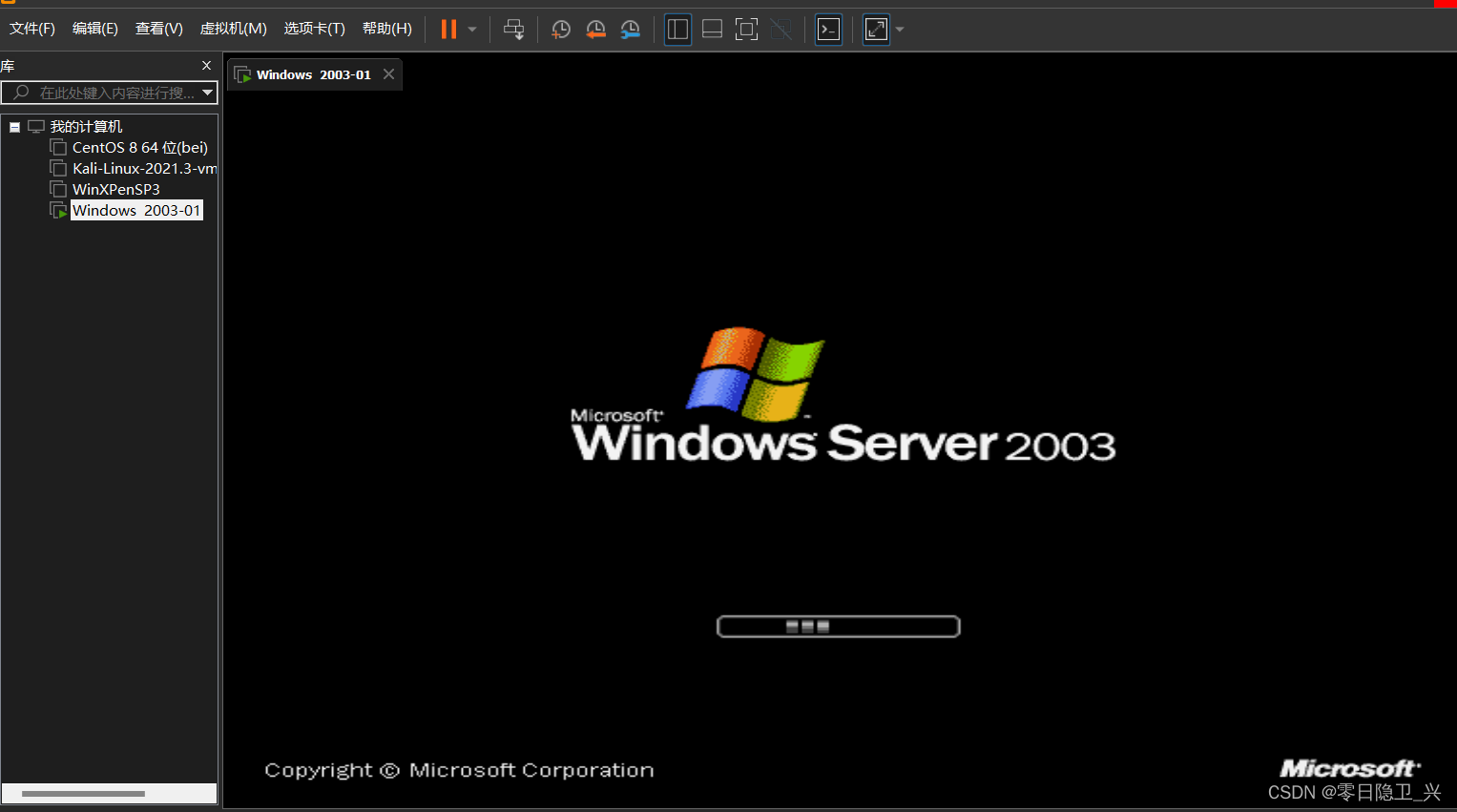Click the Windows Server 2003 logo in guest screen

pos(843,396)
